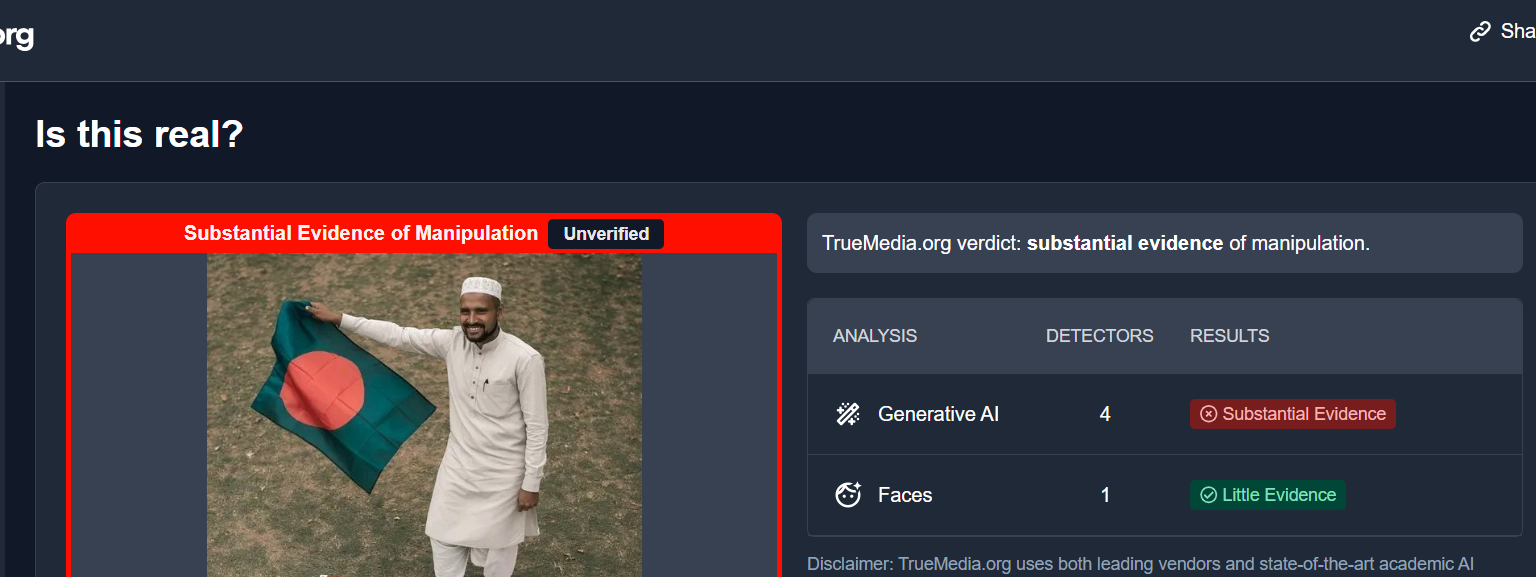
Task: Click the TrueMedia.org verdict summary box
Action: [1165, 243]
